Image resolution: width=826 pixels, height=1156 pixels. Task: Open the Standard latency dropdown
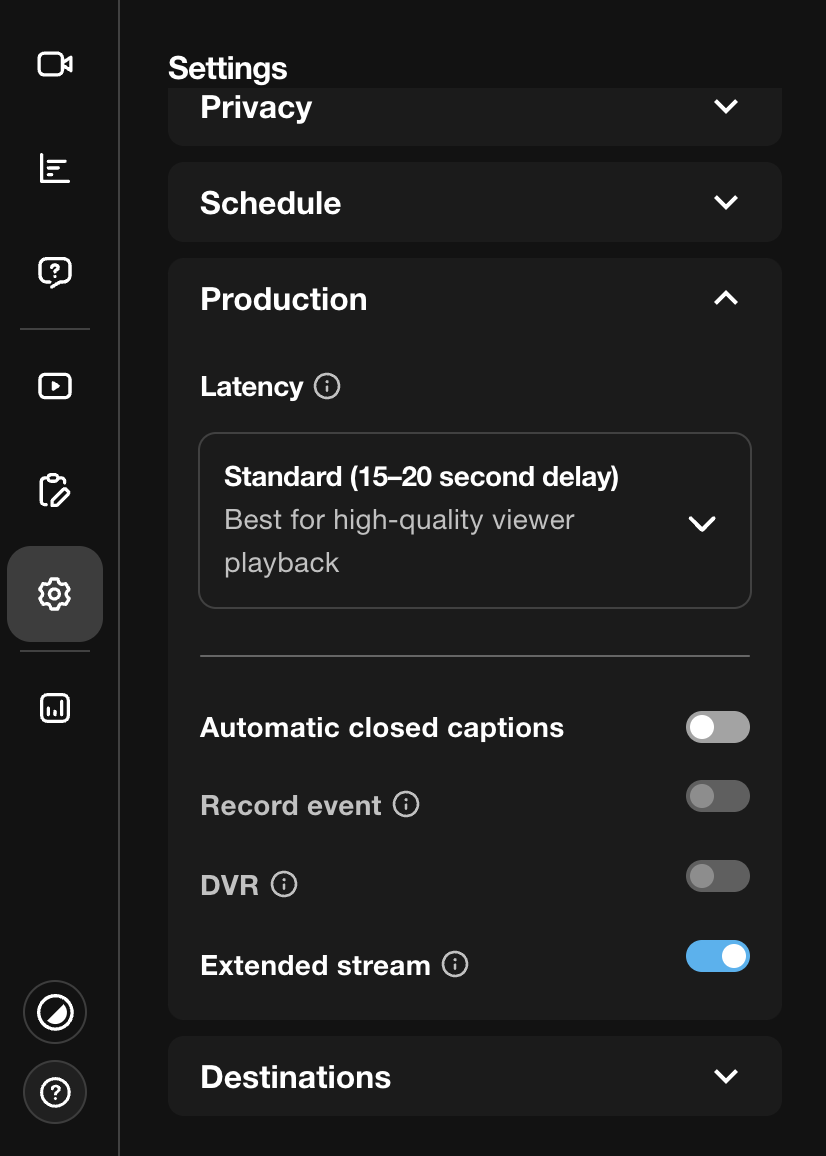click(475, 520)
